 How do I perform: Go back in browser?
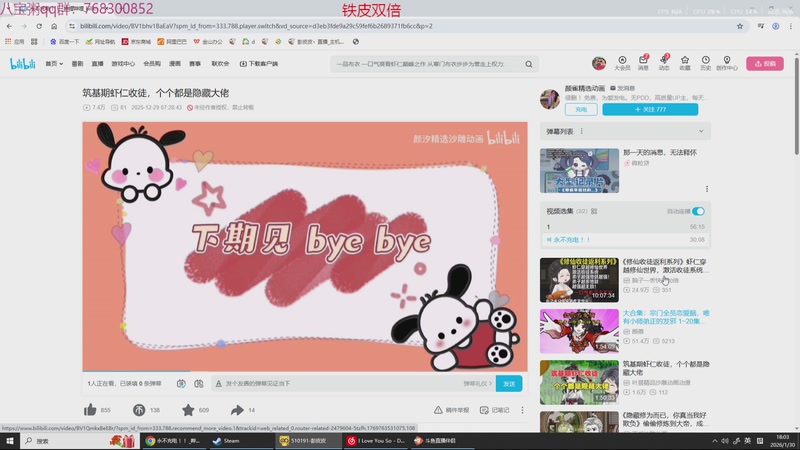coord(9,26)
